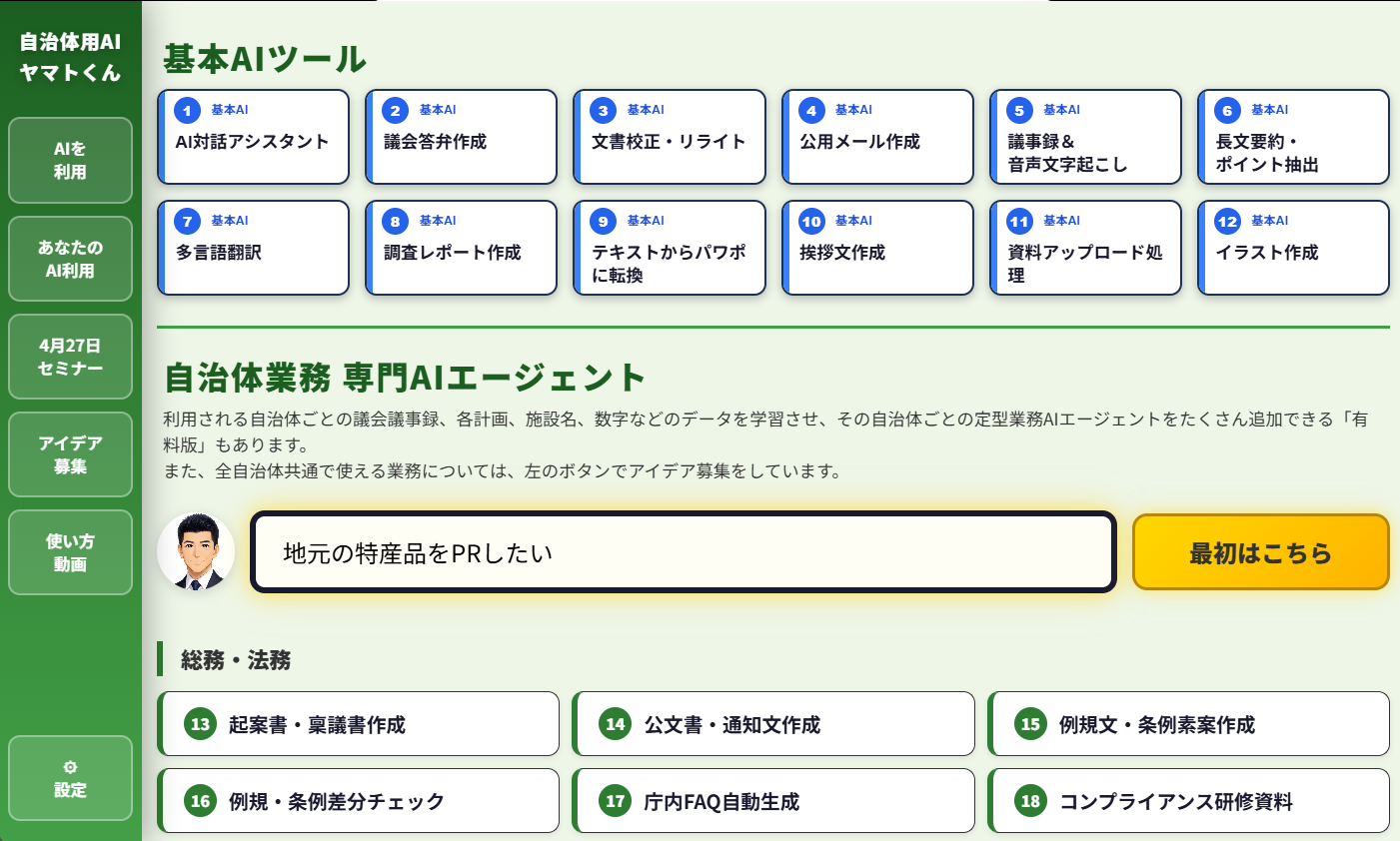
Task: Select 長文要約・ポイント抽出 card
Action: coord(1292,138)
